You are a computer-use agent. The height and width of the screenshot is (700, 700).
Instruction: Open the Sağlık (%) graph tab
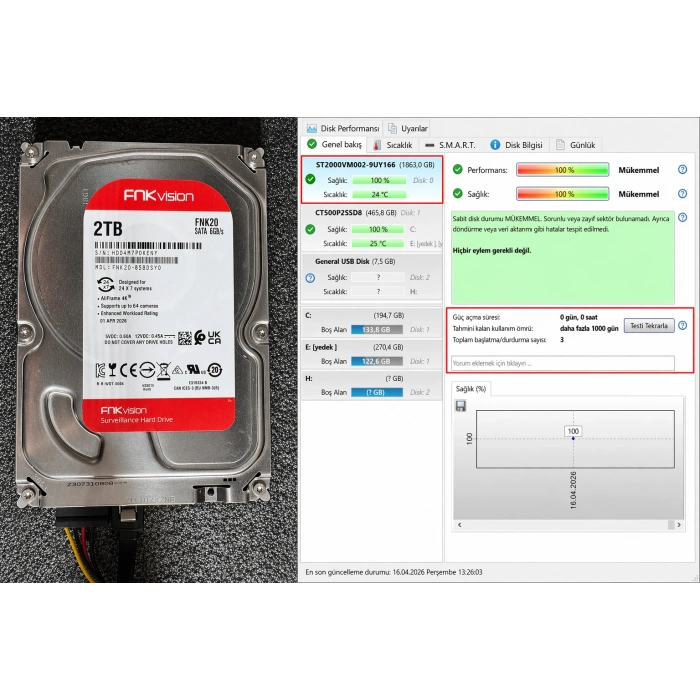(471, 389)
